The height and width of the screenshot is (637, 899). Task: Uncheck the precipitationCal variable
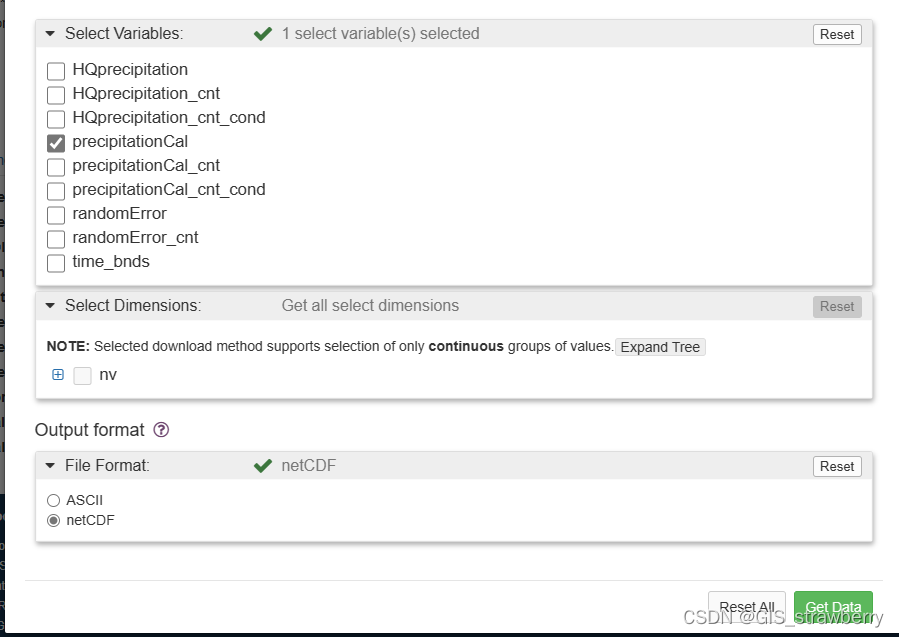pyautogui.click(x=56, y=142)
